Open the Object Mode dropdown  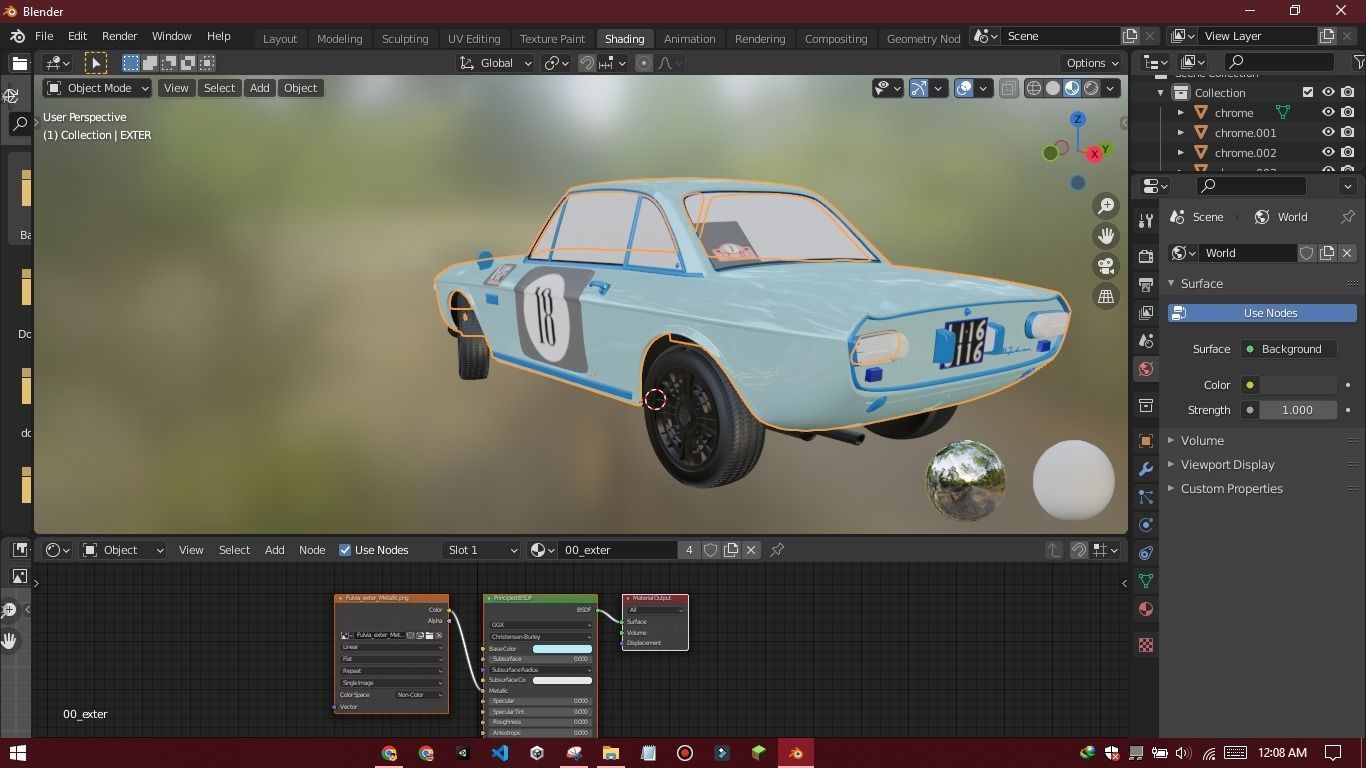[x=97, y=88]
